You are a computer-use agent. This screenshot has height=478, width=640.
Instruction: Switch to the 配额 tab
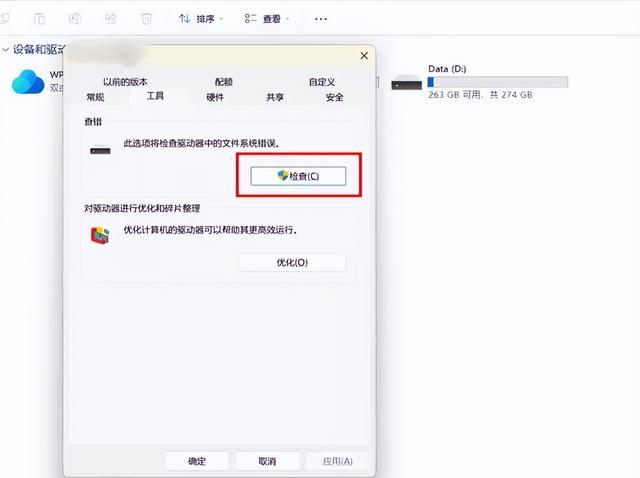(224, 82)
